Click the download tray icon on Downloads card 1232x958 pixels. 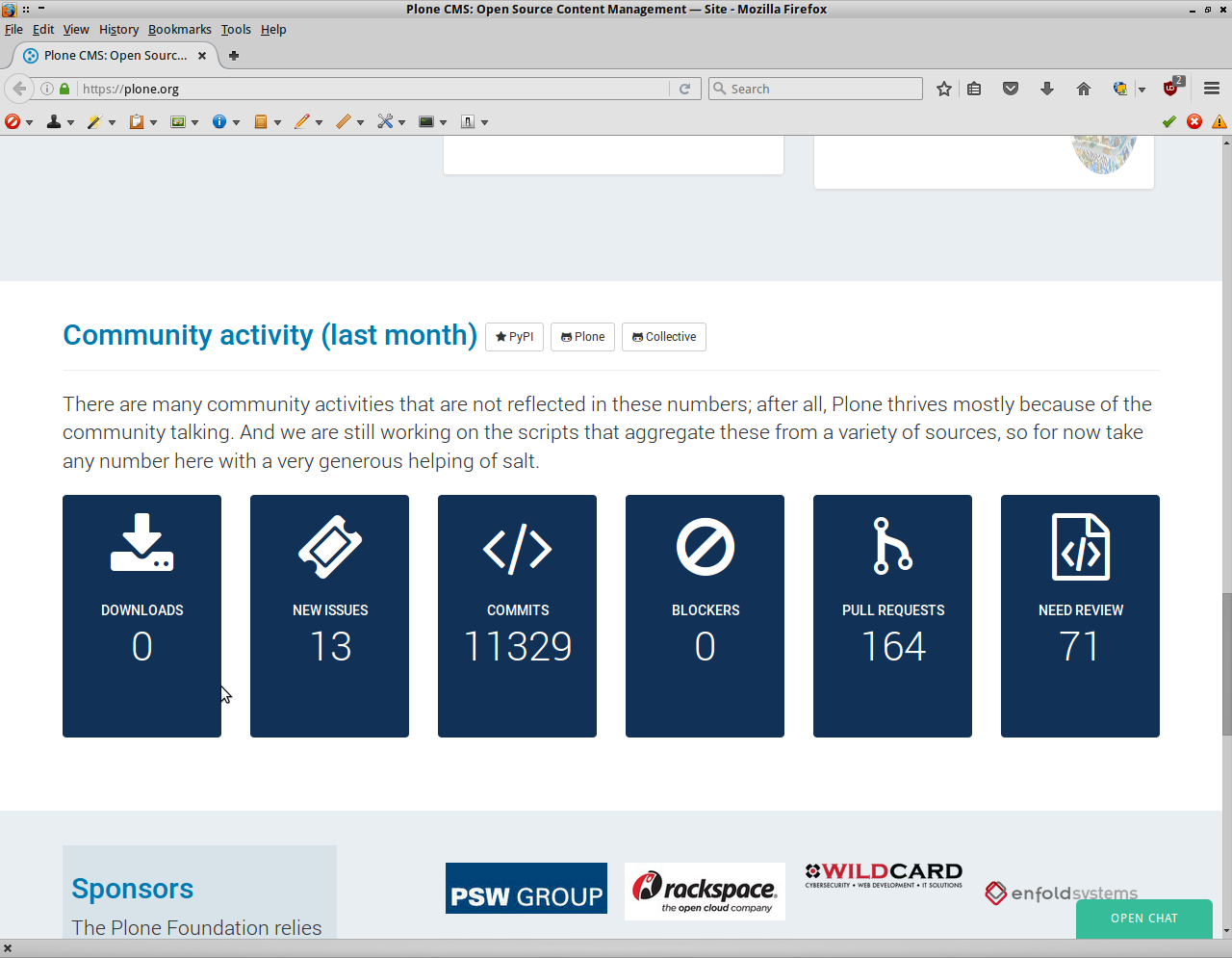pos(141,543)
